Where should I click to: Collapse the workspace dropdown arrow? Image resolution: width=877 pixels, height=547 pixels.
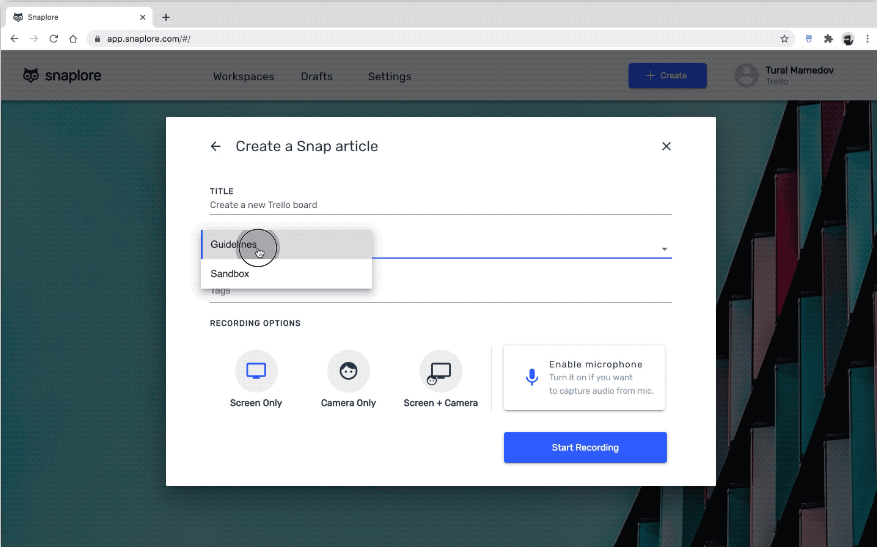664,249
